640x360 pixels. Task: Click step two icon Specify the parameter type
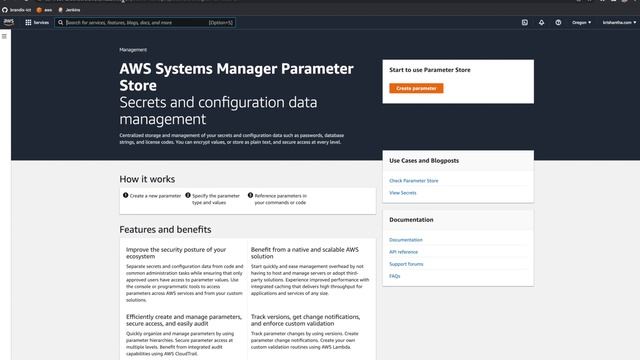tap(188, 196)
